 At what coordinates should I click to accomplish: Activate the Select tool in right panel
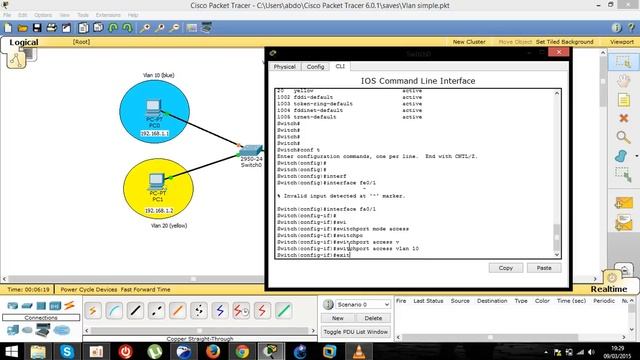pyautogui.click(x=623, y=62)
